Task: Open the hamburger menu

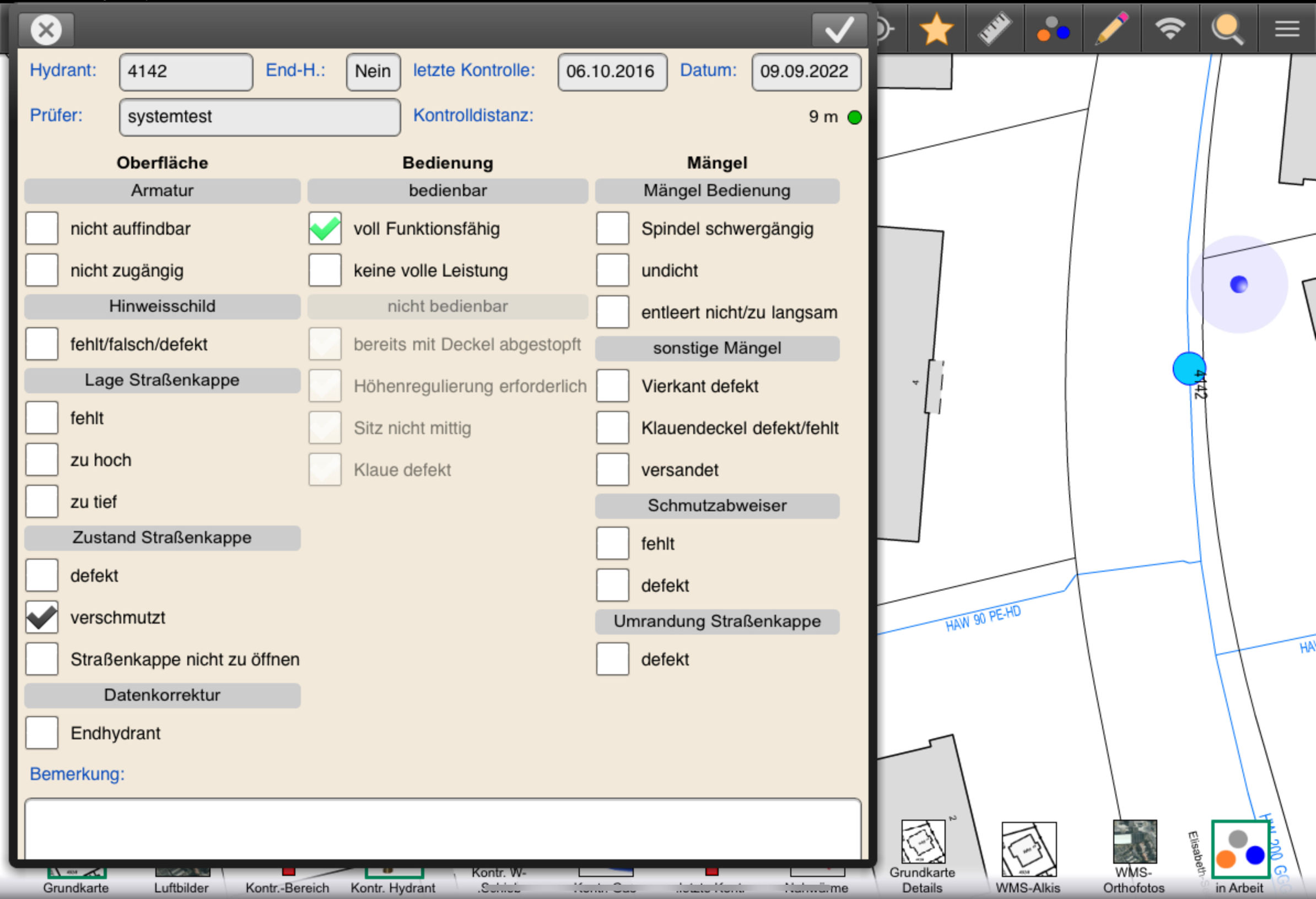Action: coord(1287,29)
